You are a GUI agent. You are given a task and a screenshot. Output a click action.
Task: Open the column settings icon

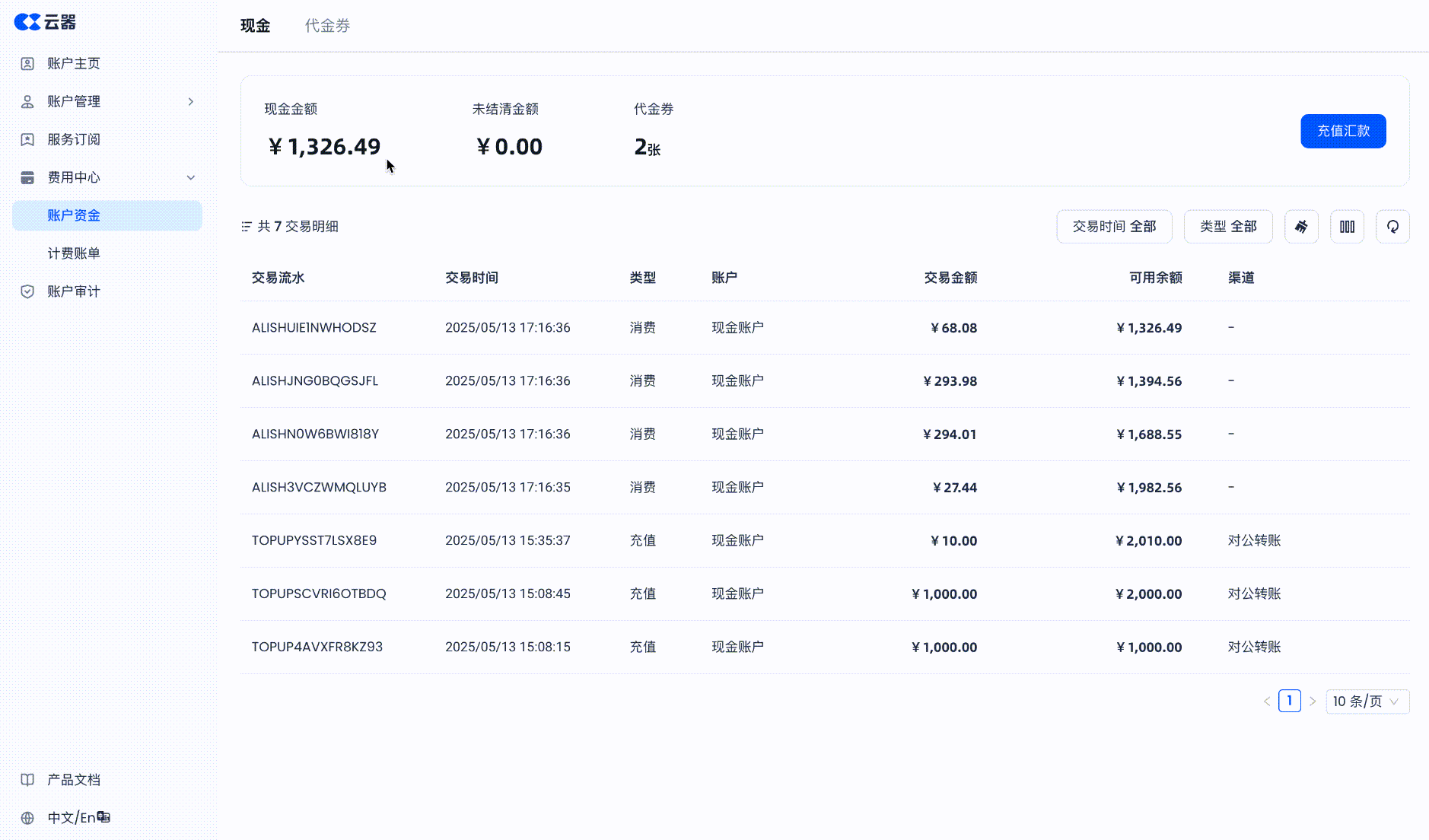(x=1347, y=227)
